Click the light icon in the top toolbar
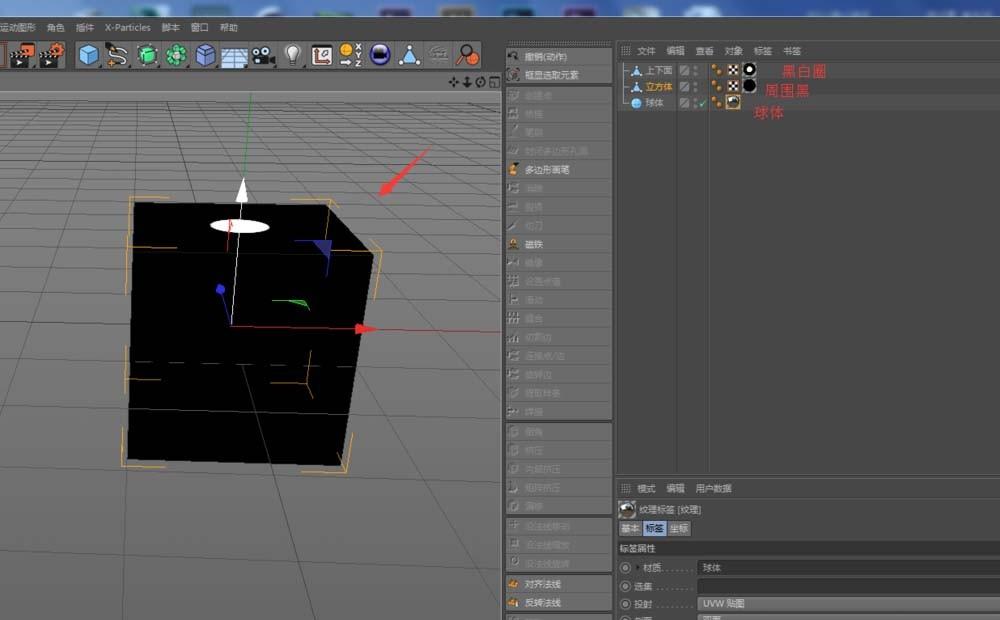This screenshot has height=620, width=1000. coord(292,56)
